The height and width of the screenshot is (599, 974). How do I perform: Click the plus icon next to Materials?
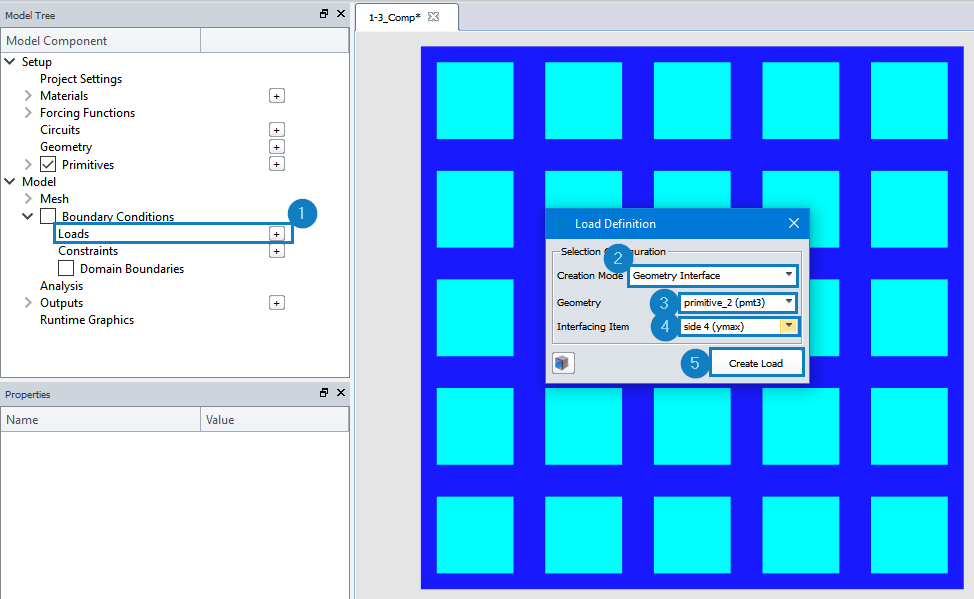[x=276, y=96]
